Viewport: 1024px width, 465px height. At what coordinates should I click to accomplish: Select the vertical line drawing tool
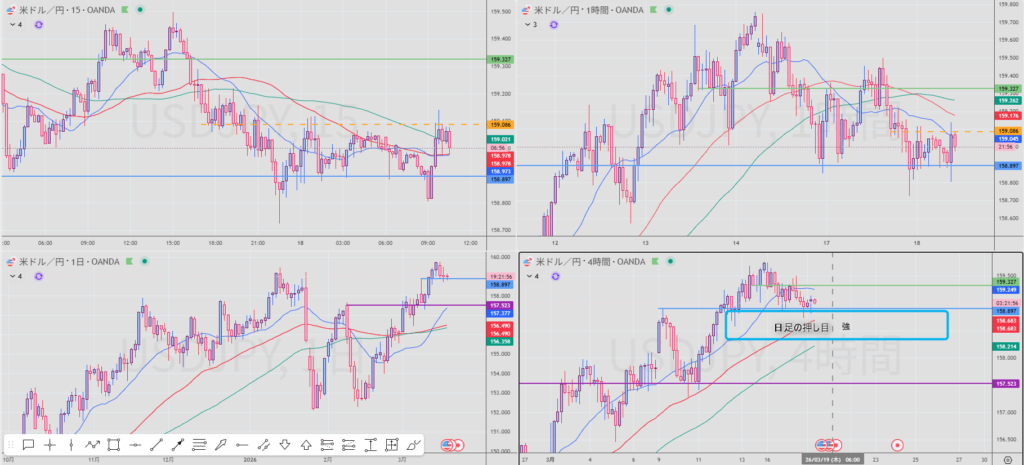71,444
